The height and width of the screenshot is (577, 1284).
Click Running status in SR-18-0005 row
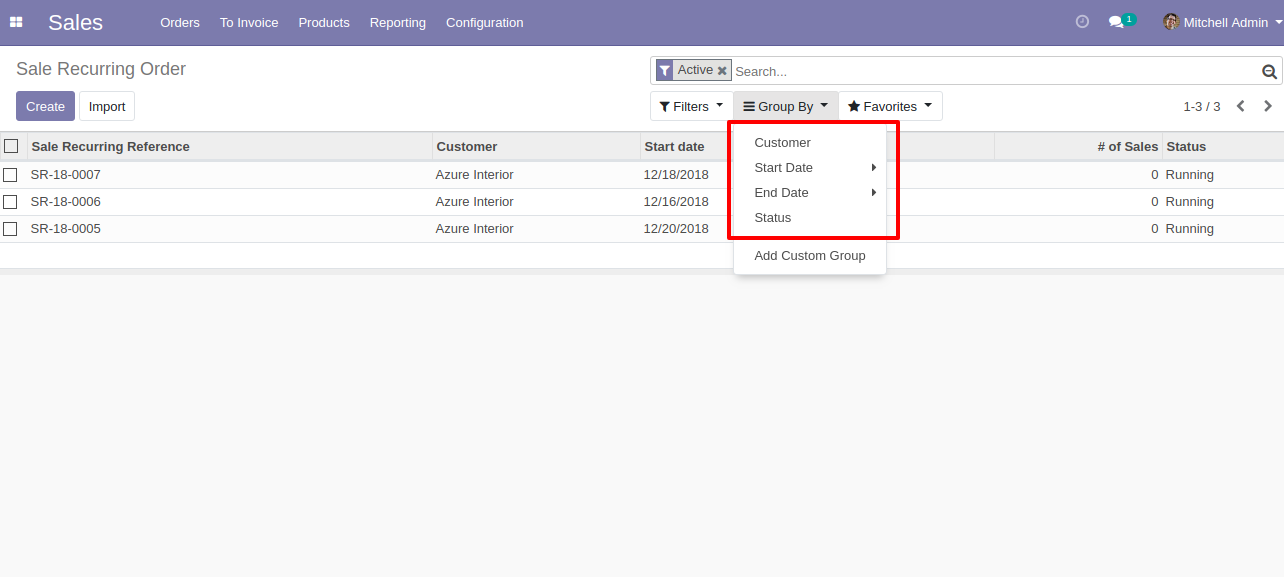coord(1190,229)
